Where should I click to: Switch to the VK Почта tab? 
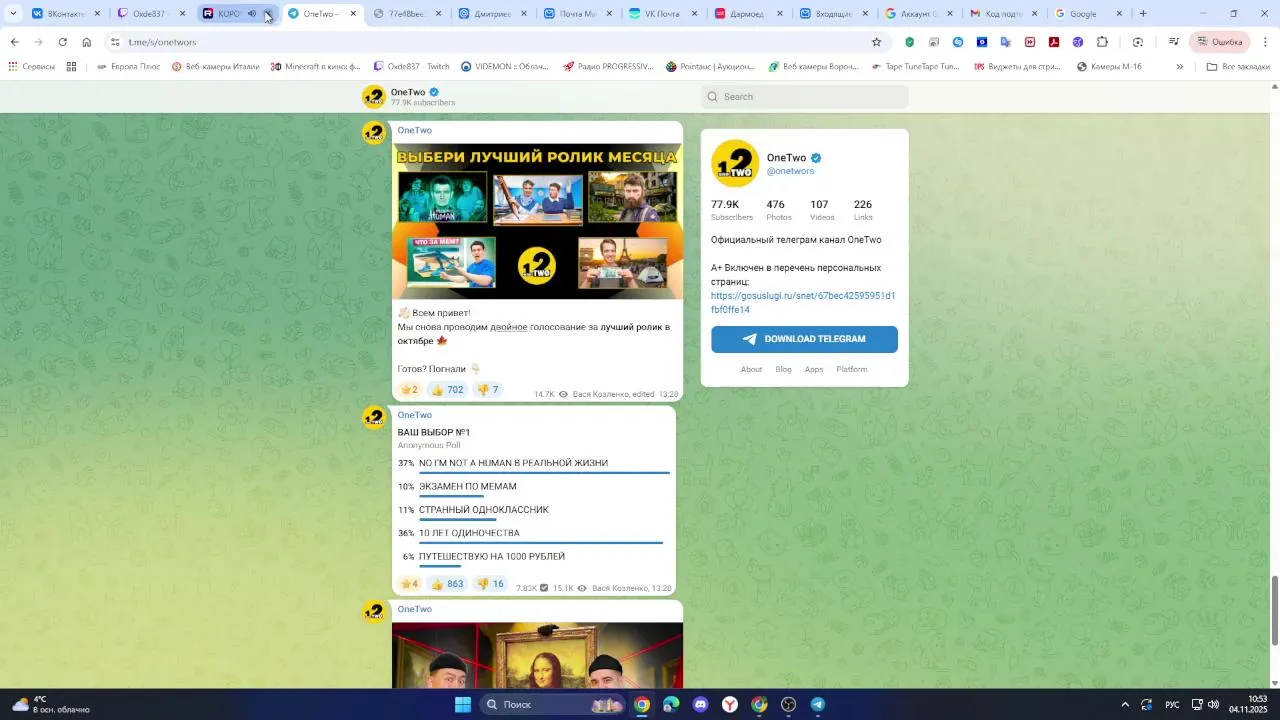[x=664, y=14]
